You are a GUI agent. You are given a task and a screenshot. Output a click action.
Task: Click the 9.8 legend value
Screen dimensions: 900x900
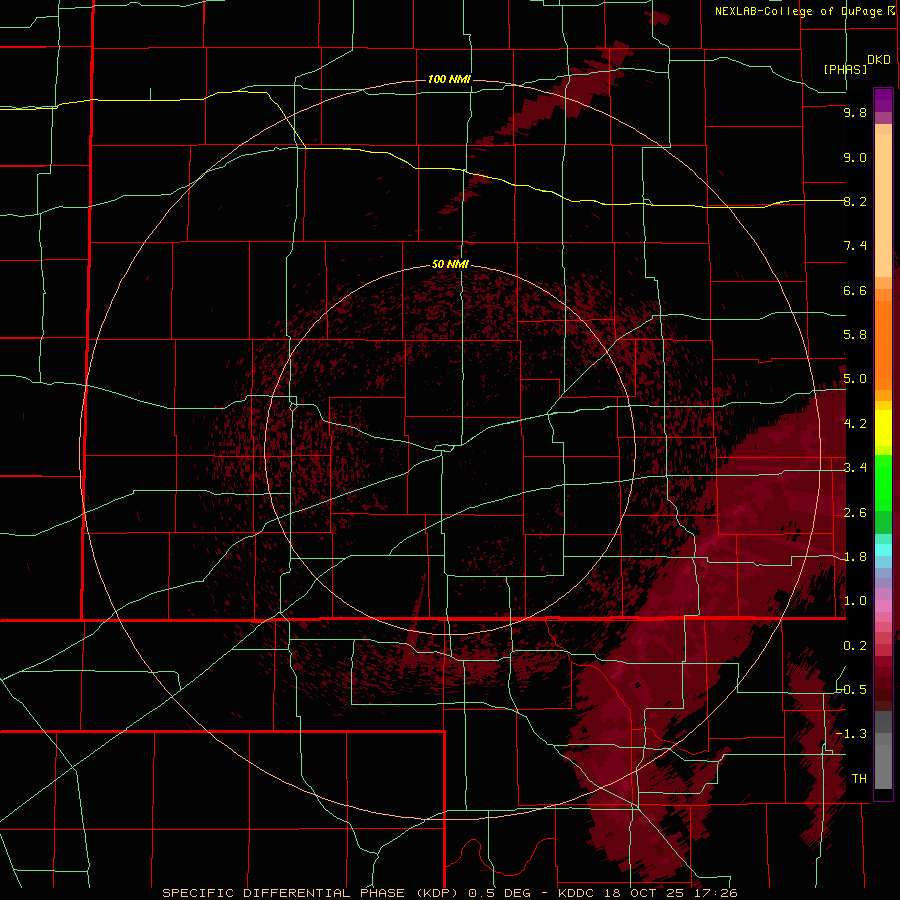coord(855,112)
